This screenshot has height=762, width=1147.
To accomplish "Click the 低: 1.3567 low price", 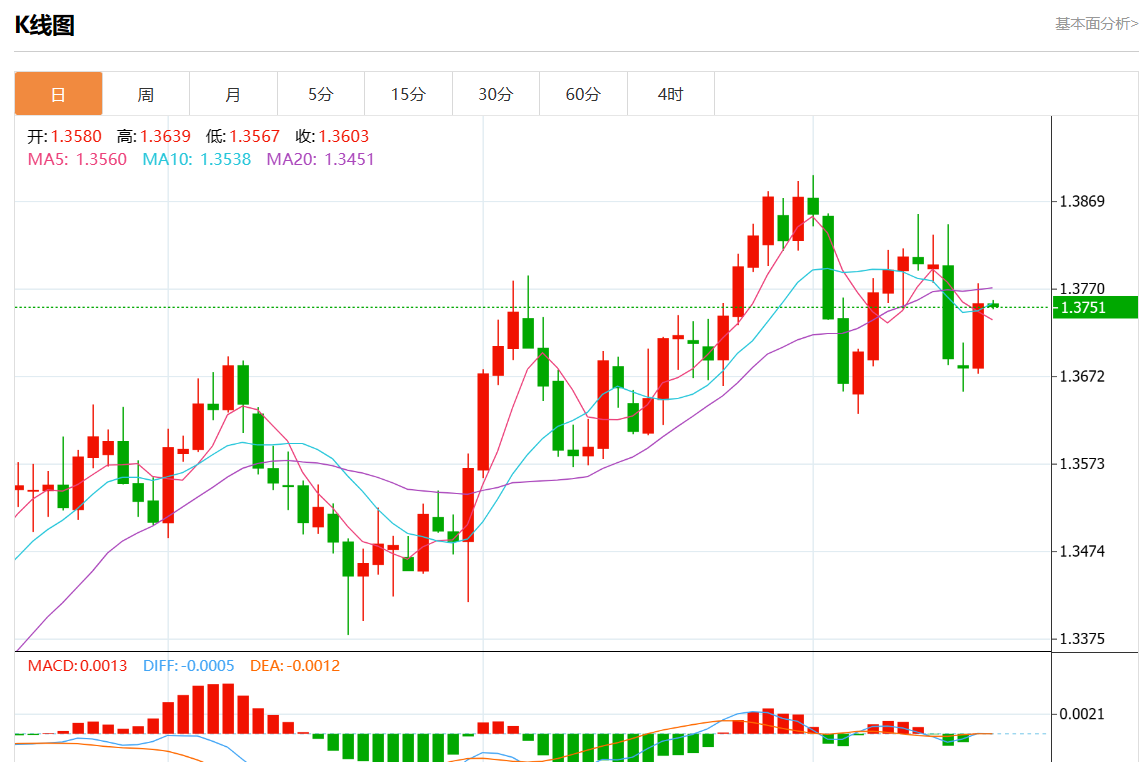I will 243,136.
